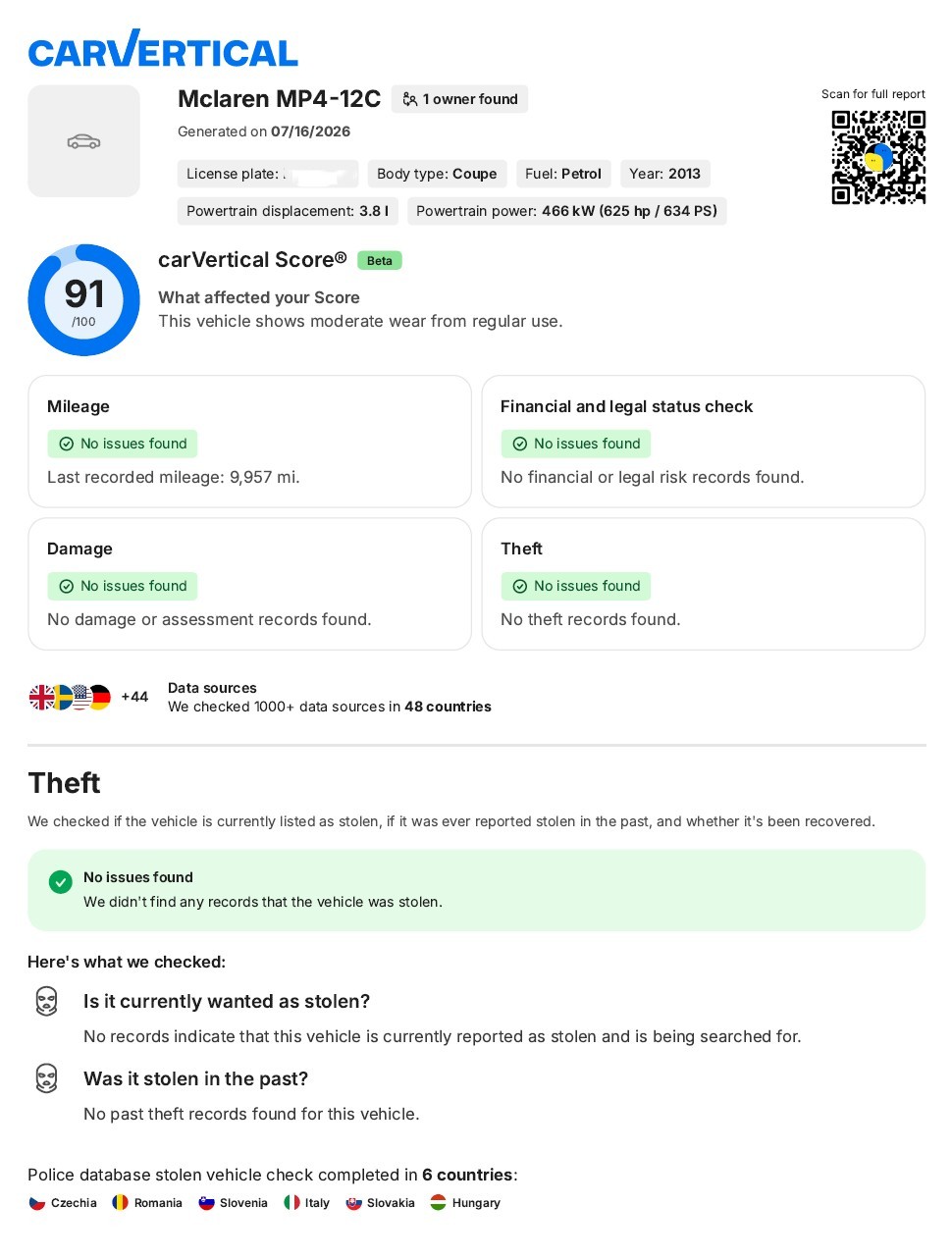Click the Theft card "No issues found" badge
The image size is (952, 1258).
(x=576, y=586)
